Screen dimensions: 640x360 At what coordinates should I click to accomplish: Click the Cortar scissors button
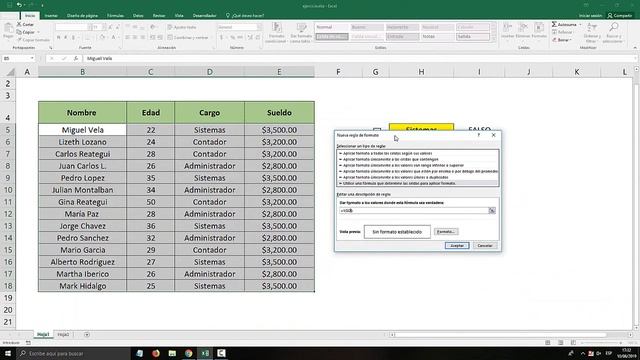click(25, 24)
